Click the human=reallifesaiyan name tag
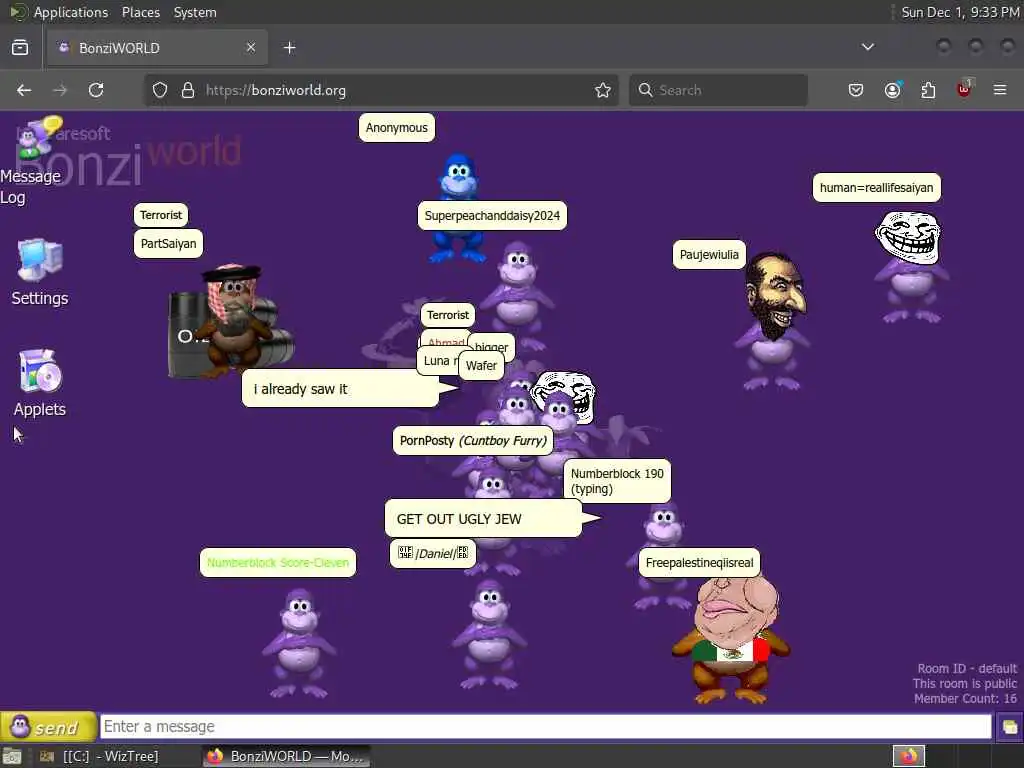 [876, 187]
